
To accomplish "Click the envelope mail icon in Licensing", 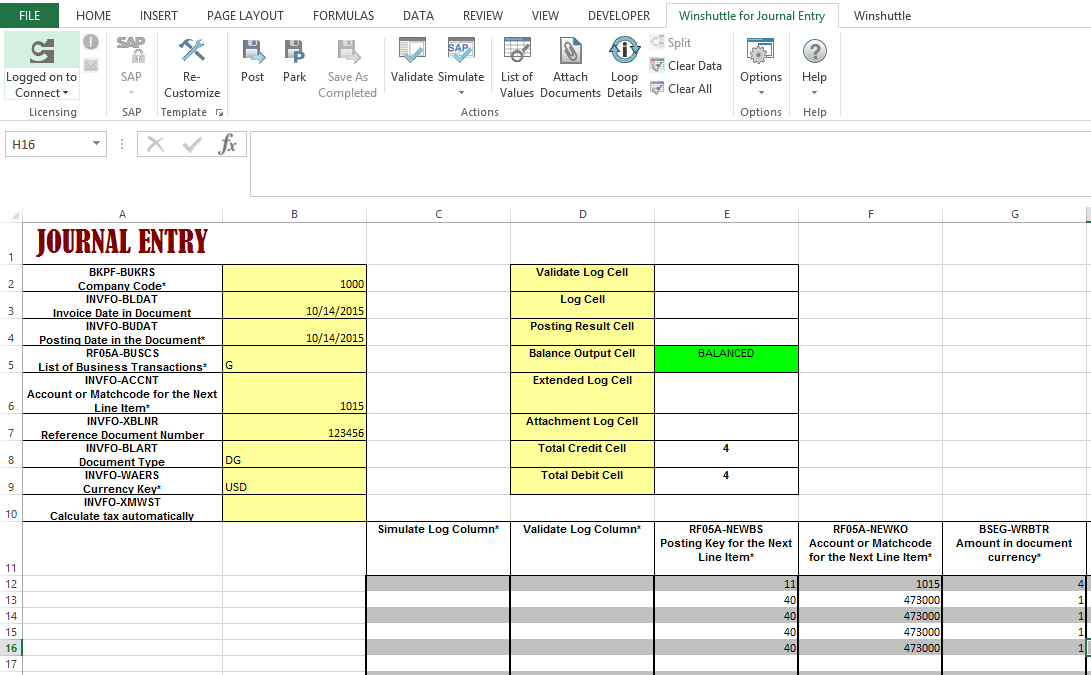I will click(91, 65).
